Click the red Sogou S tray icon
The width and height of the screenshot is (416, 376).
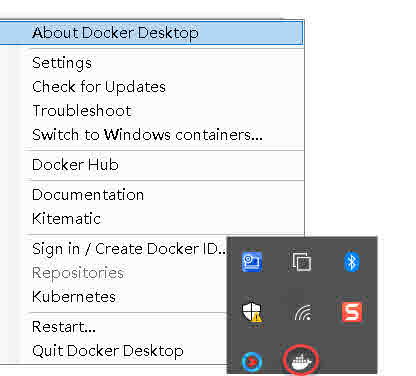pyautogui.click(x=352, y=312)
